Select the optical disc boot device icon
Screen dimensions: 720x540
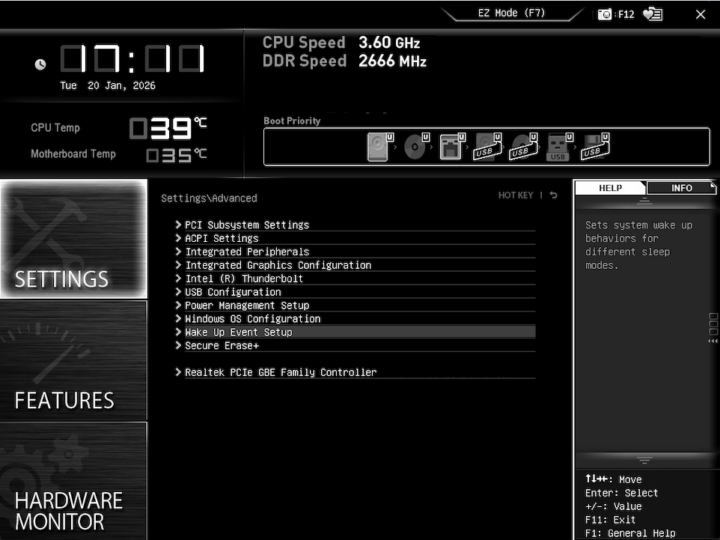[416, 147]
